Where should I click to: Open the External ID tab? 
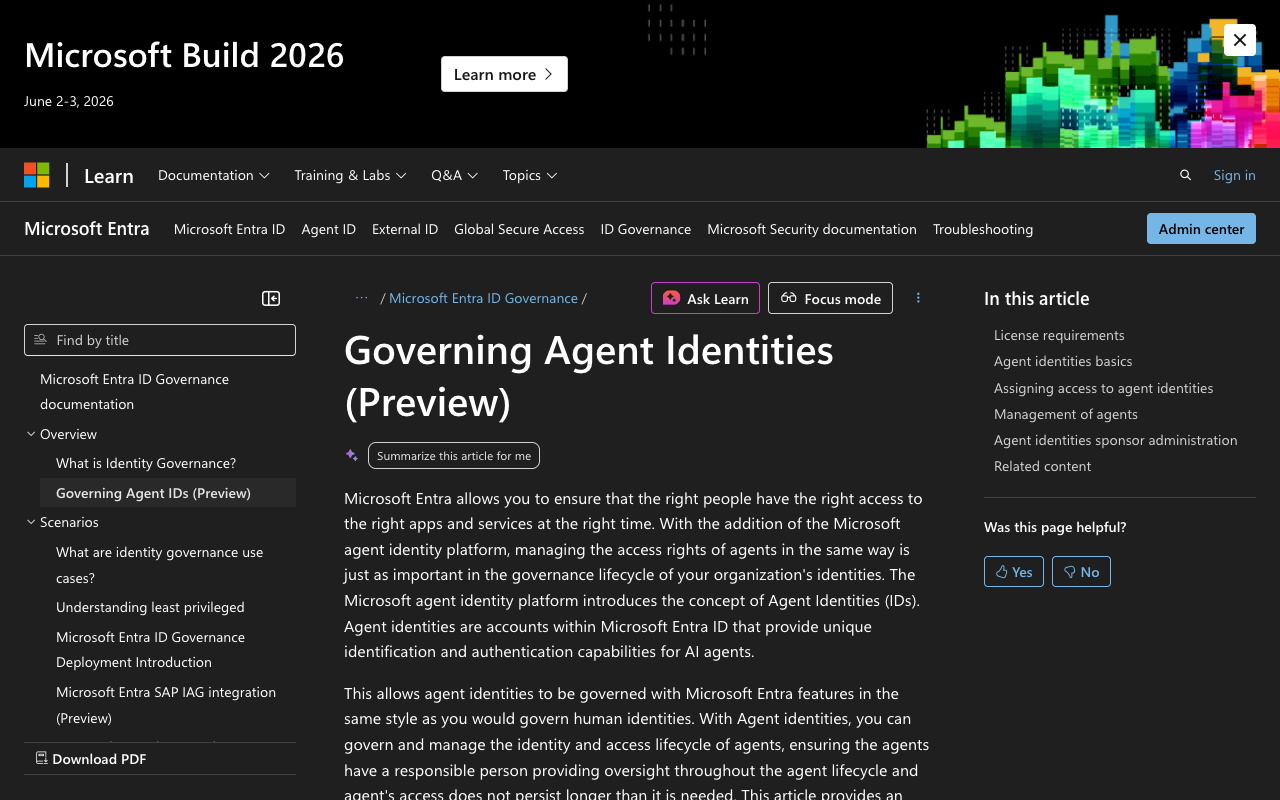[x=405, y=229]
